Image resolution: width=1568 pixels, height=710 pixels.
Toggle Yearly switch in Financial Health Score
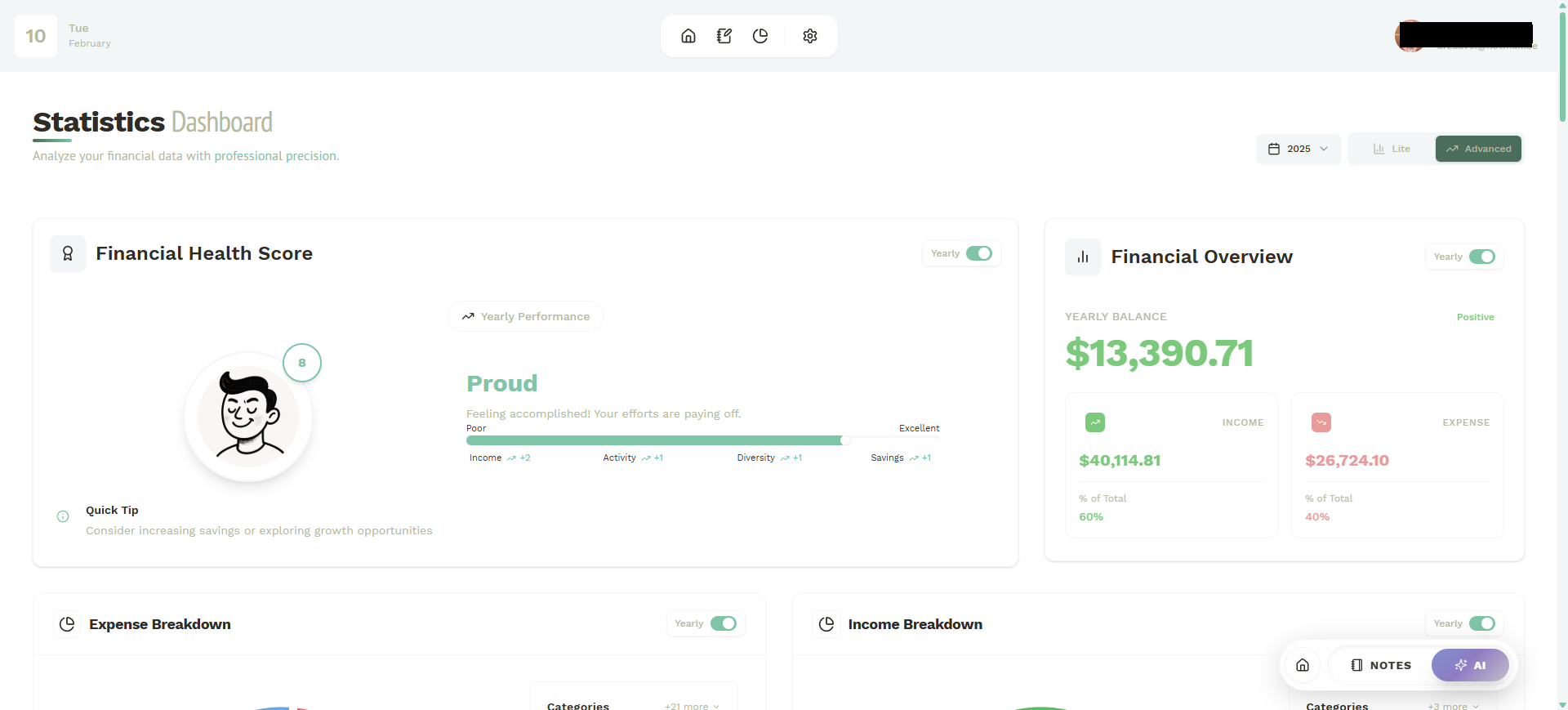coord(979,253)
